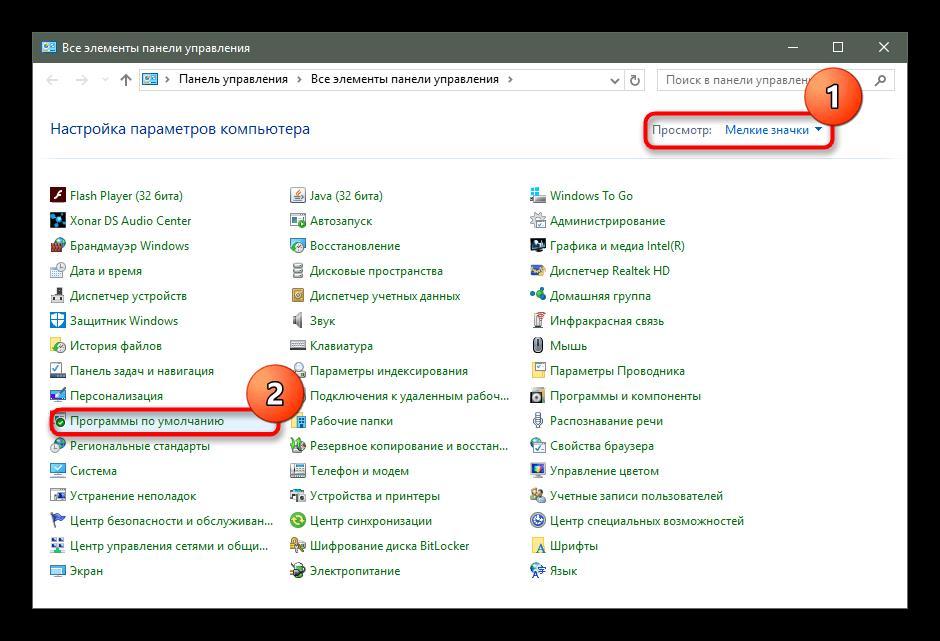Viewport: 940px width, 641px height.
Task: Open the Шрифты font icon
Action: (538, 546)
